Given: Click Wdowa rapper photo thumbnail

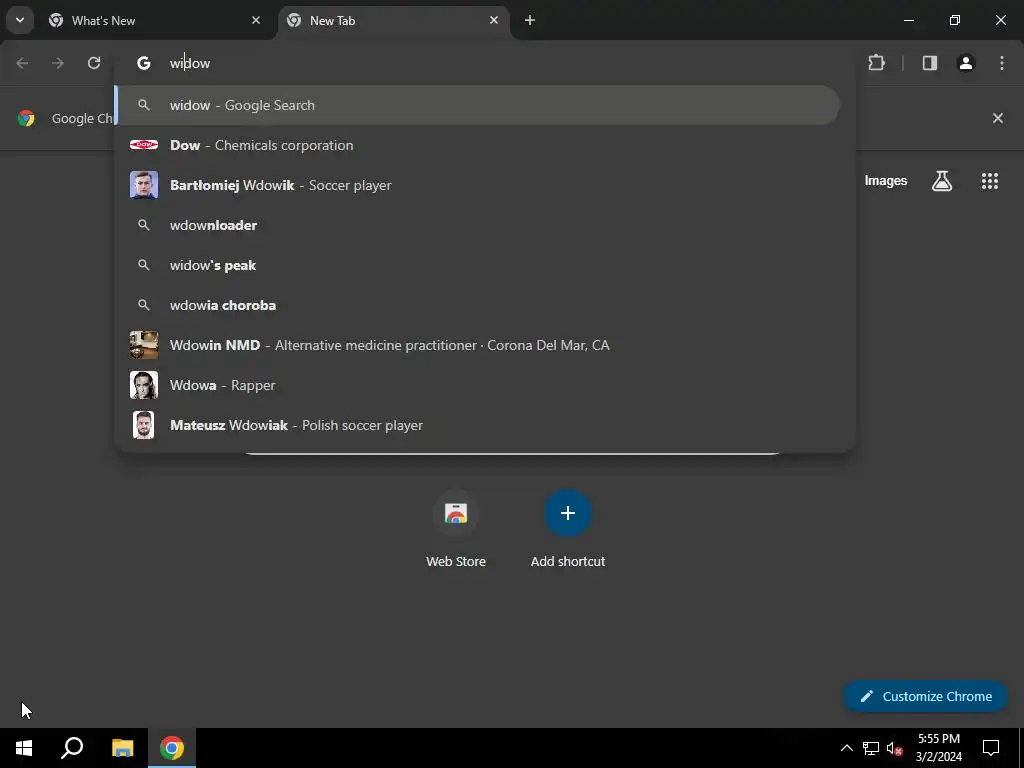Looking at the screenshot, I should (144, 385).
